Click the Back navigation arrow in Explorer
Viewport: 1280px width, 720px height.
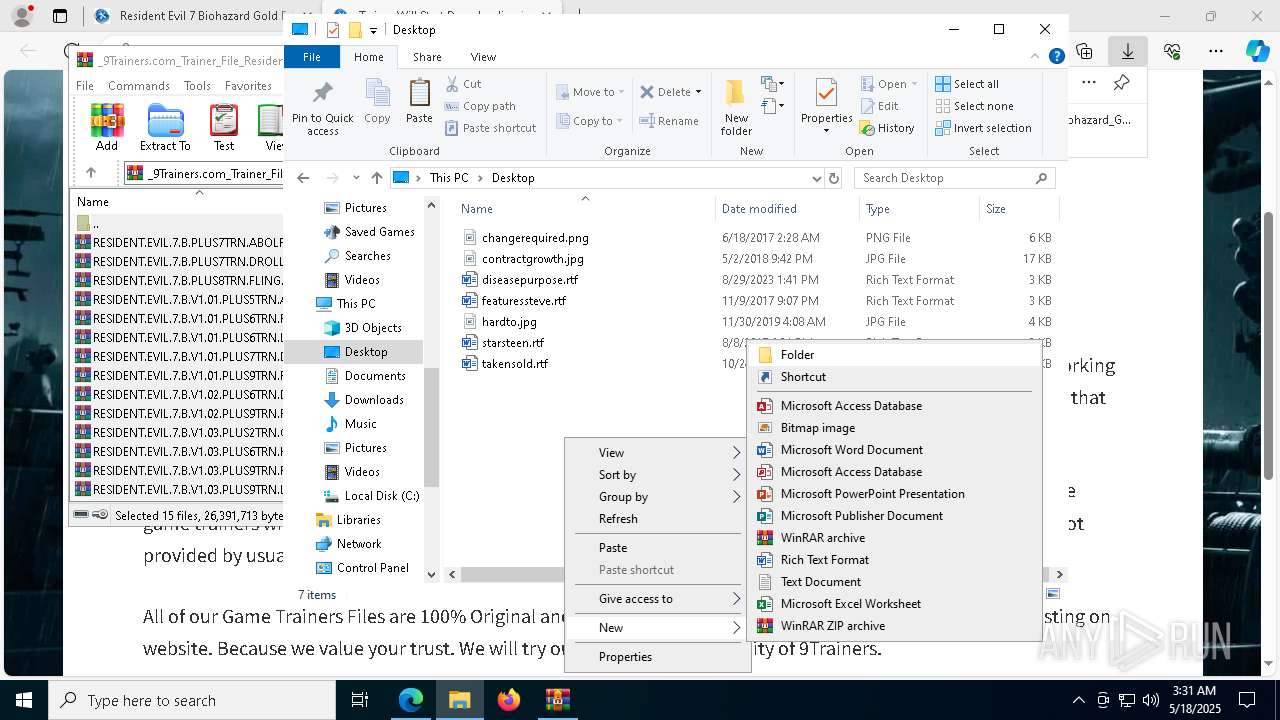point(303,178)
